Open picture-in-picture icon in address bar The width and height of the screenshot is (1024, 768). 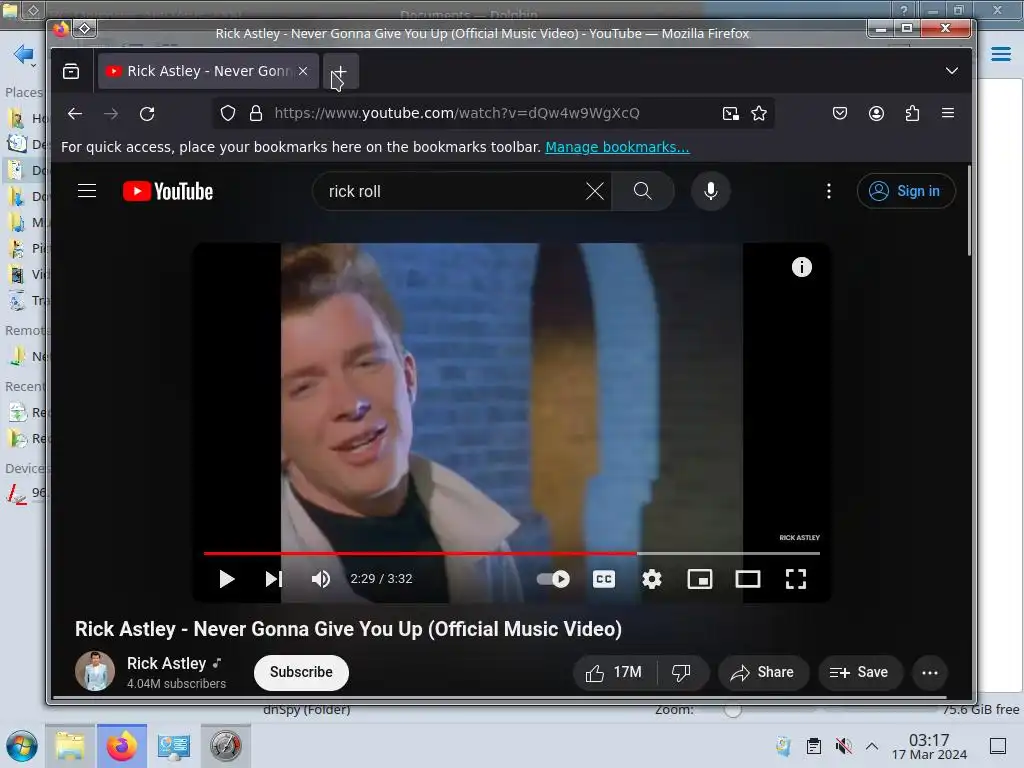tap(731, 114)
